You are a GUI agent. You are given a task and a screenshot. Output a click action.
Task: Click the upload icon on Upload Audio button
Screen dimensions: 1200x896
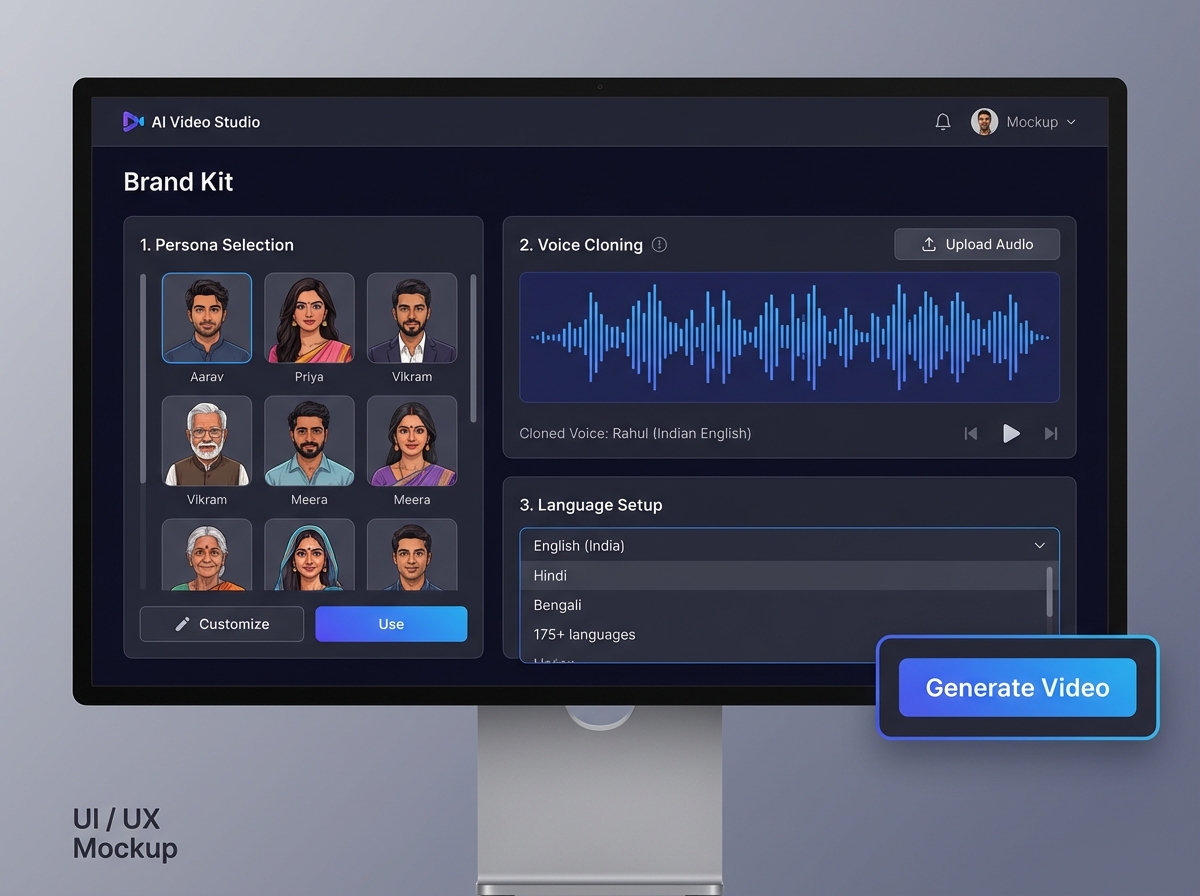[x=926, y=244]
